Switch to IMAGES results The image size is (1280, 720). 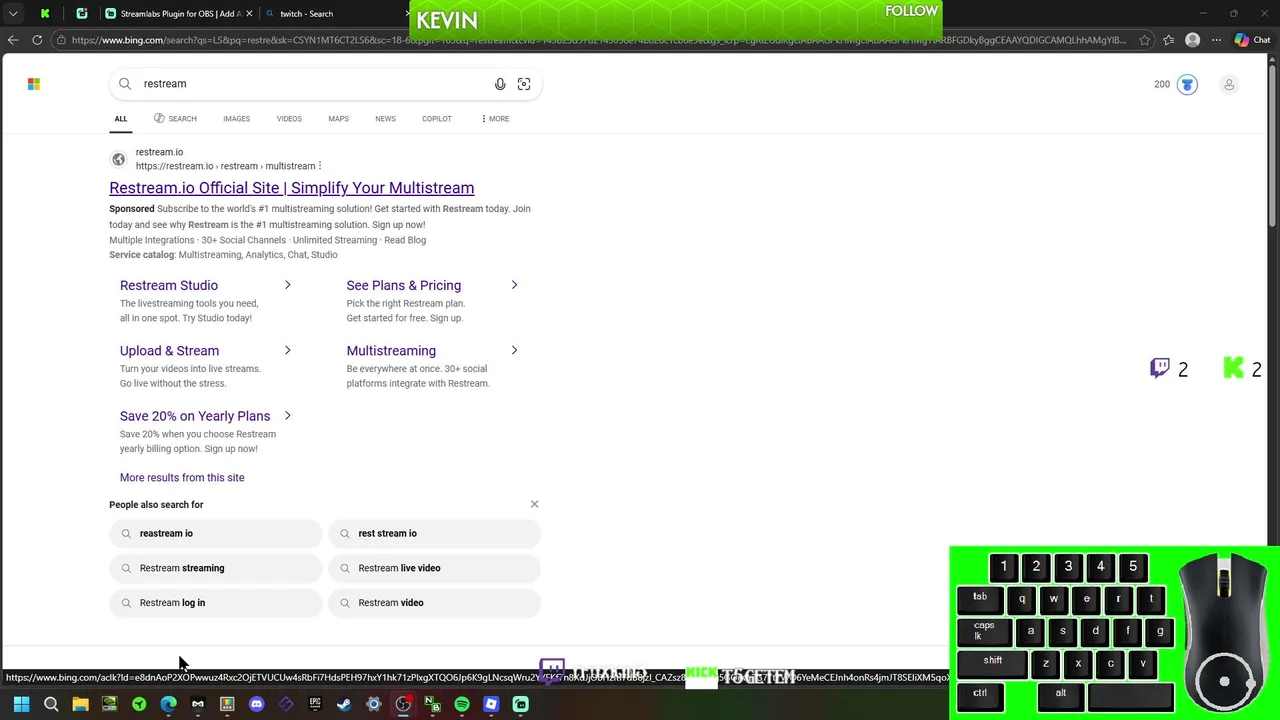tap(236, 119)
